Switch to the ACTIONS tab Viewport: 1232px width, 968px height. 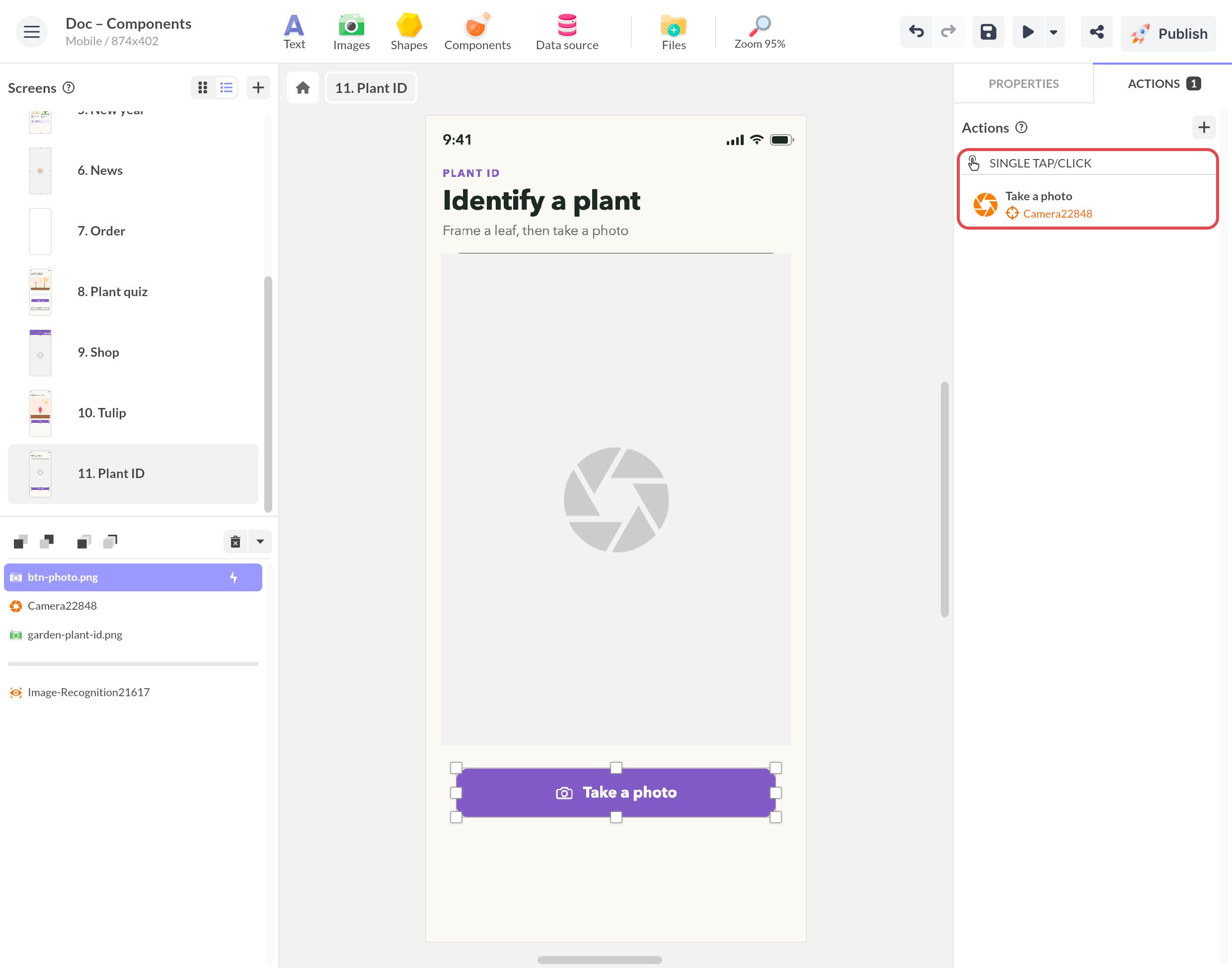coord(1163,83)
